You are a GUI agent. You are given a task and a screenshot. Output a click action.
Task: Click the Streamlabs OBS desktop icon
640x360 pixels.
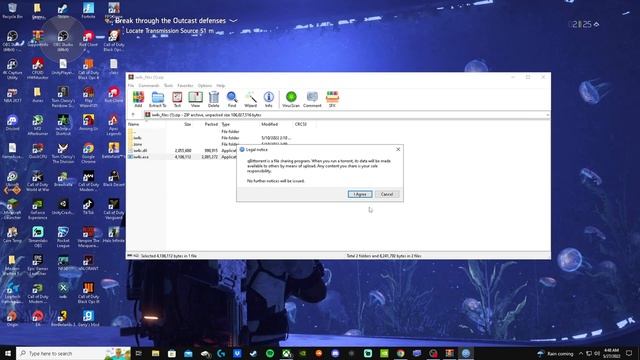click(x=38, y=237)
